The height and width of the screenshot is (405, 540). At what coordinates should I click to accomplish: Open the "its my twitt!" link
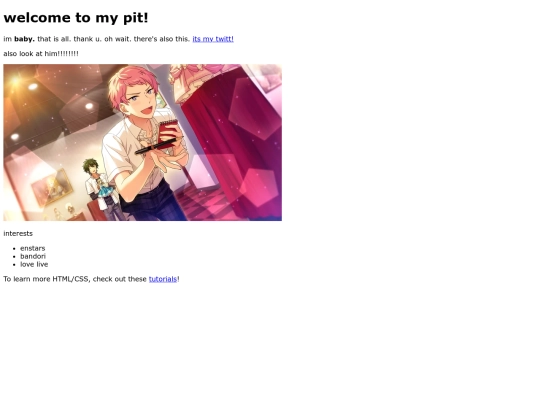click(x=213, y=39)
